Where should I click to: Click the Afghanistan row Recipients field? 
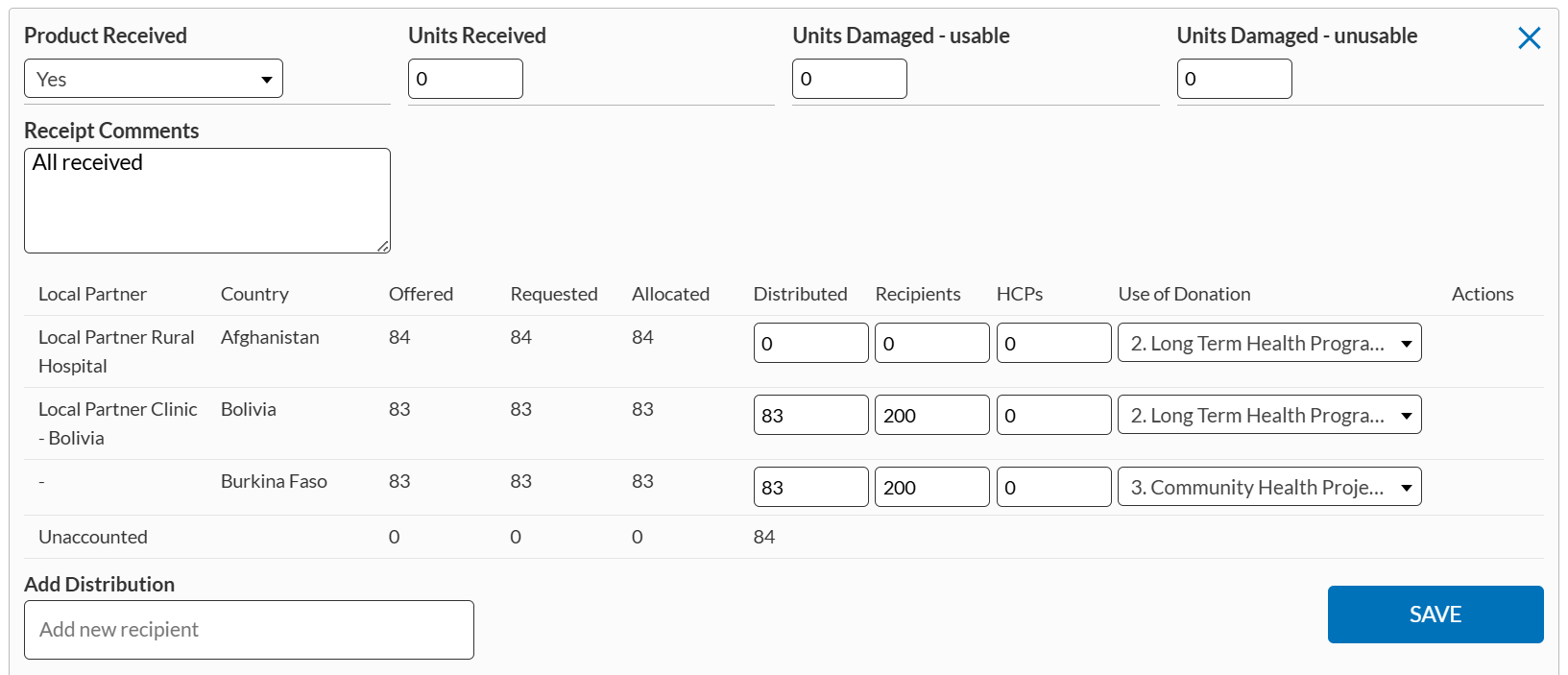[931, 343]
